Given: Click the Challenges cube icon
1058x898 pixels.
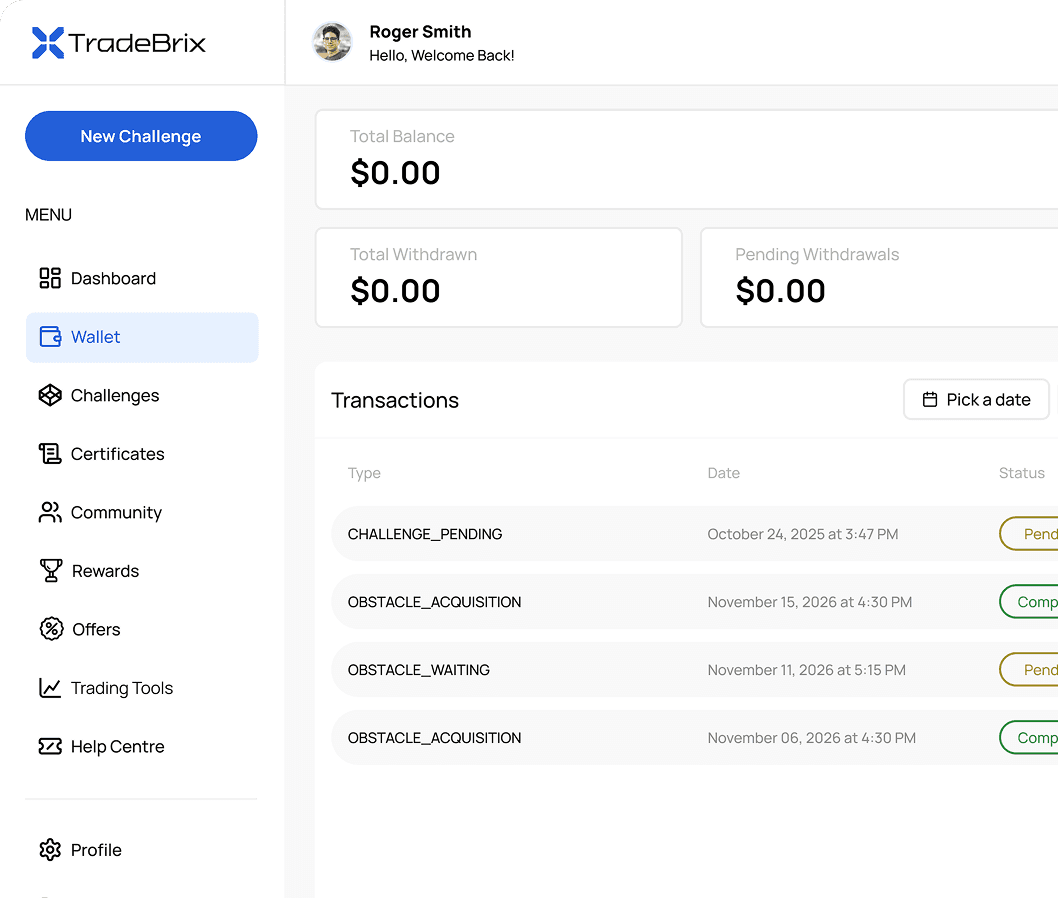Looking at the screenshot, I should pyautogui.click(x=50, y=395).
